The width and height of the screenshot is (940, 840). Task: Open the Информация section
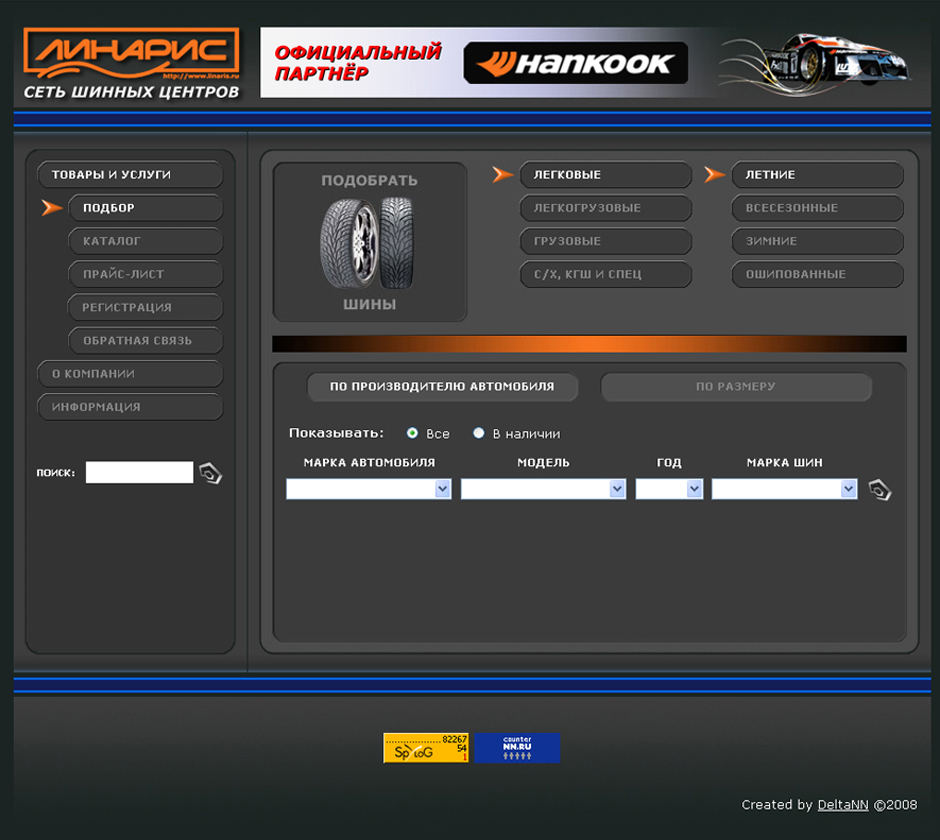coord(130,407)
